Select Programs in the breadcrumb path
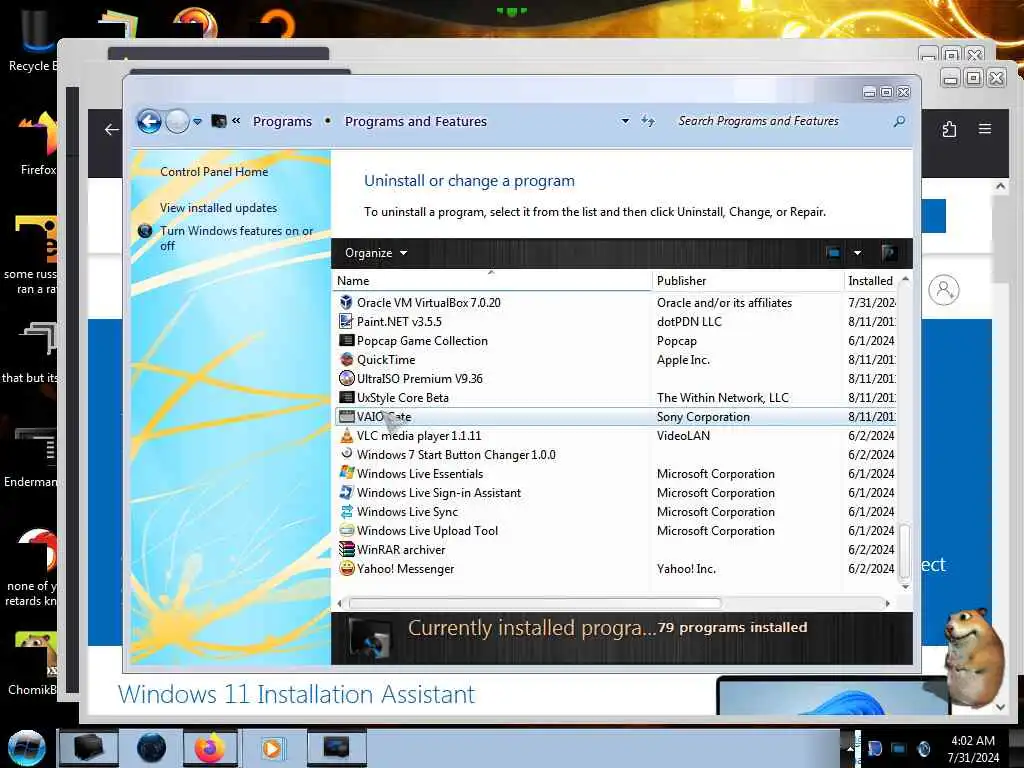 tap(282, 121)
